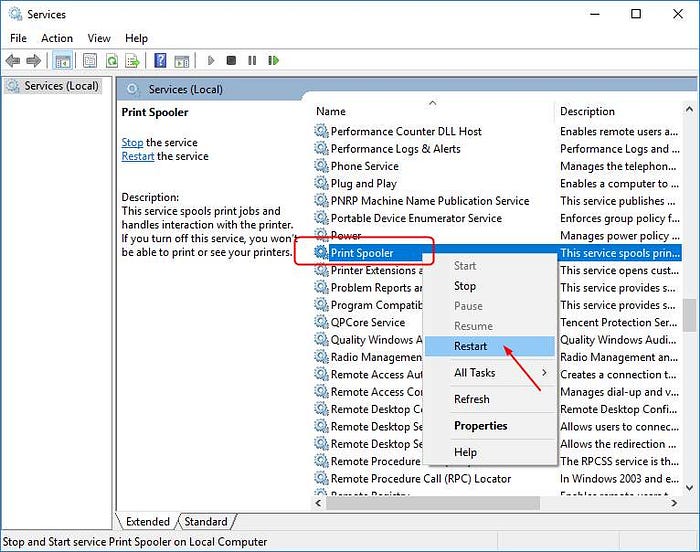
Task: Click 'Manages the telephon...' description cell
Action: [x=618, y=166]
